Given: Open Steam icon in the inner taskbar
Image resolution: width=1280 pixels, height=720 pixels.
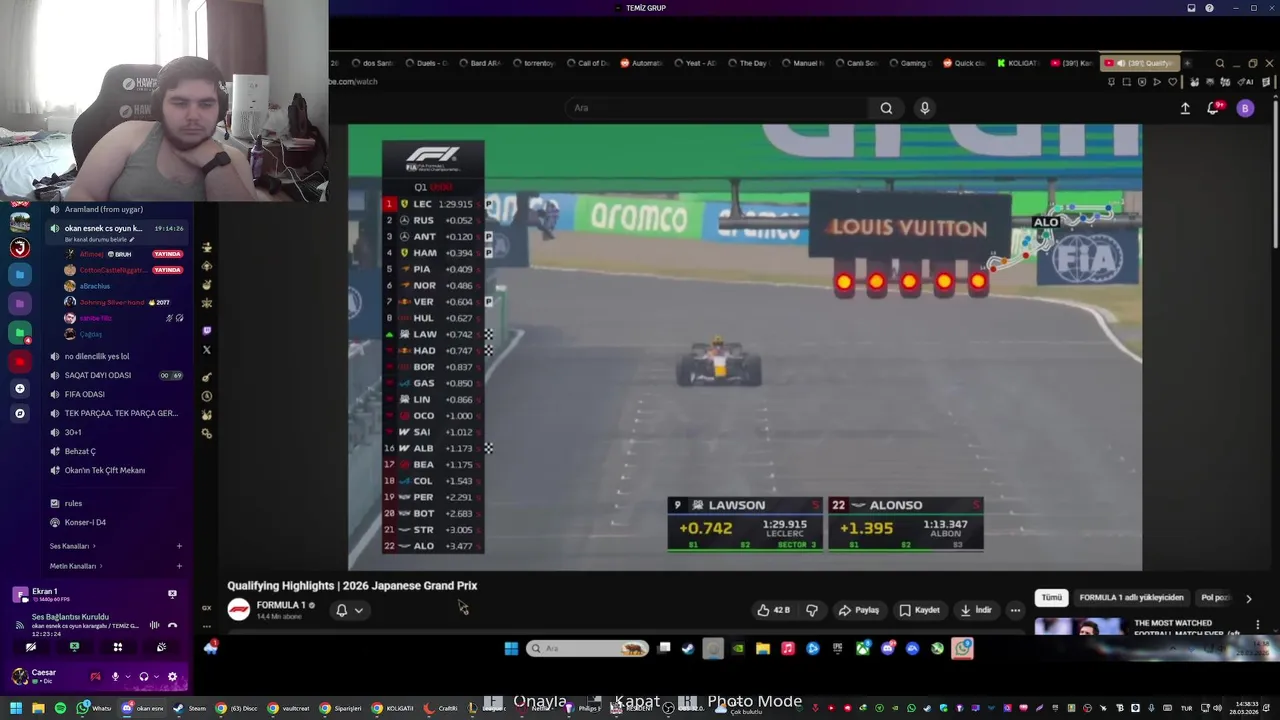Looking at the screenshot, I should pyautogui.click(x=688, y=648).
